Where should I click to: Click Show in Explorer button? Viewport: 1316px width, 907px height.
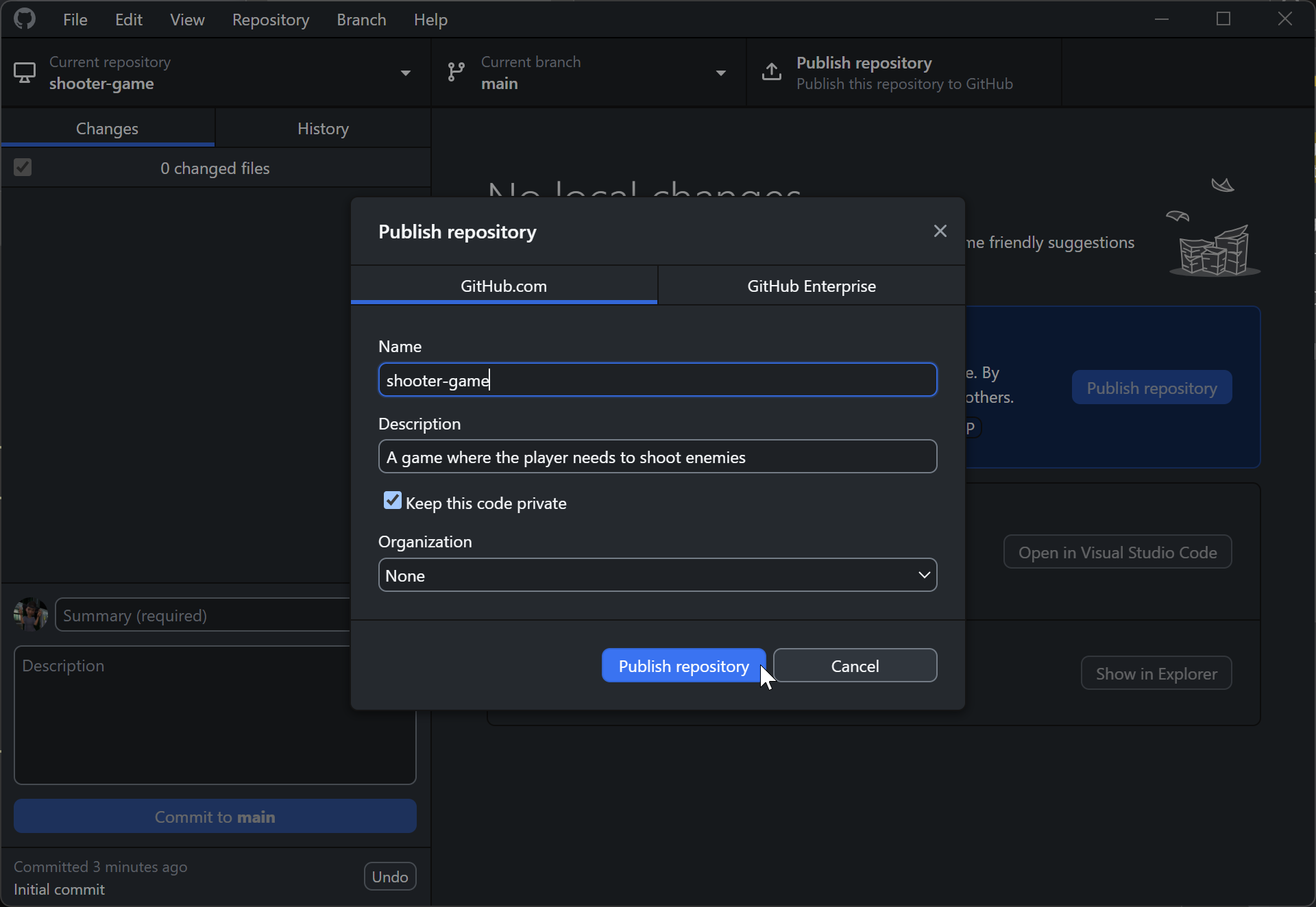1156,673
